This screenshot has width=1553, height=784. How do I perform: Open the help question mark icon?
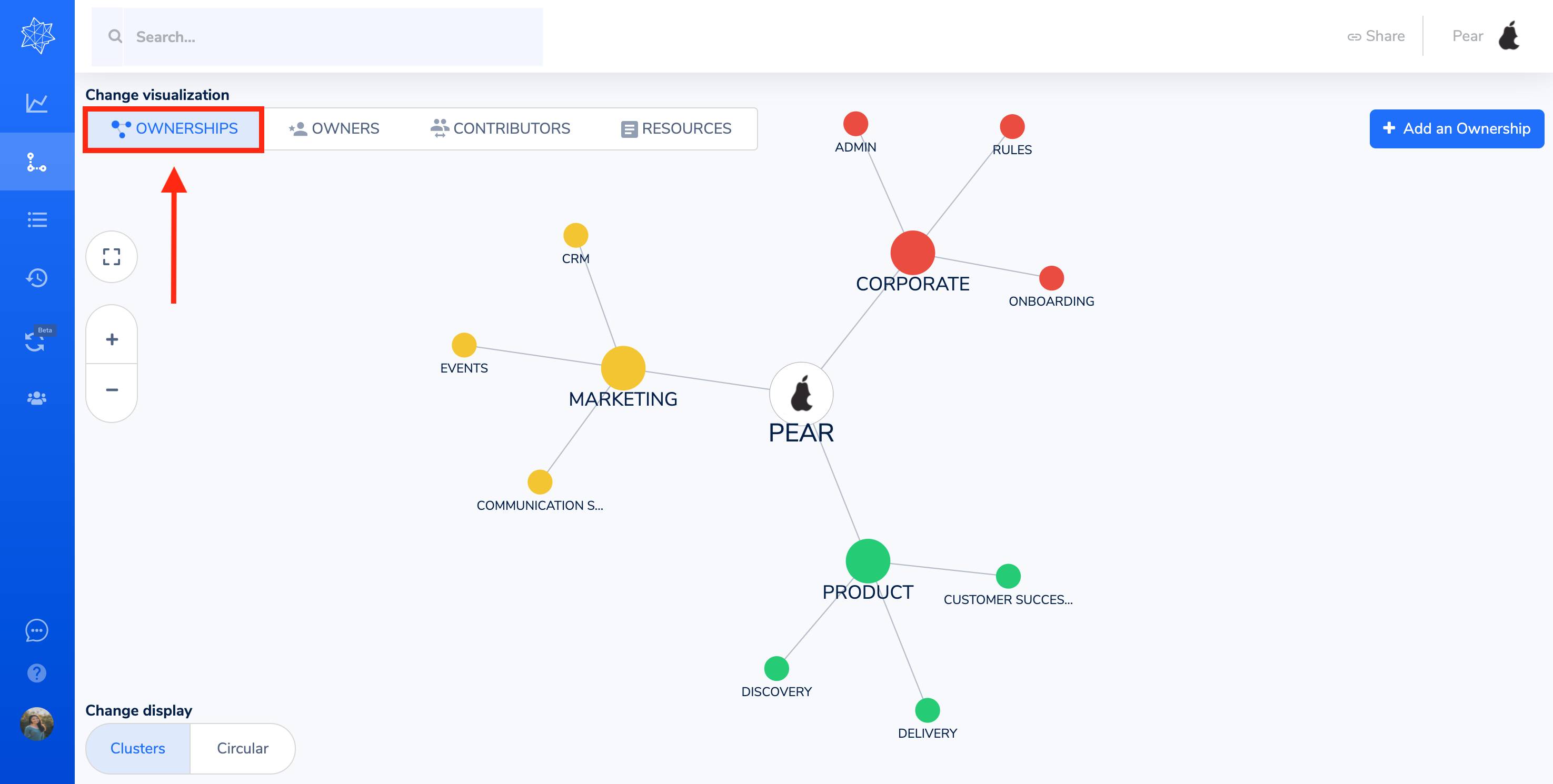tap(37, 673)
